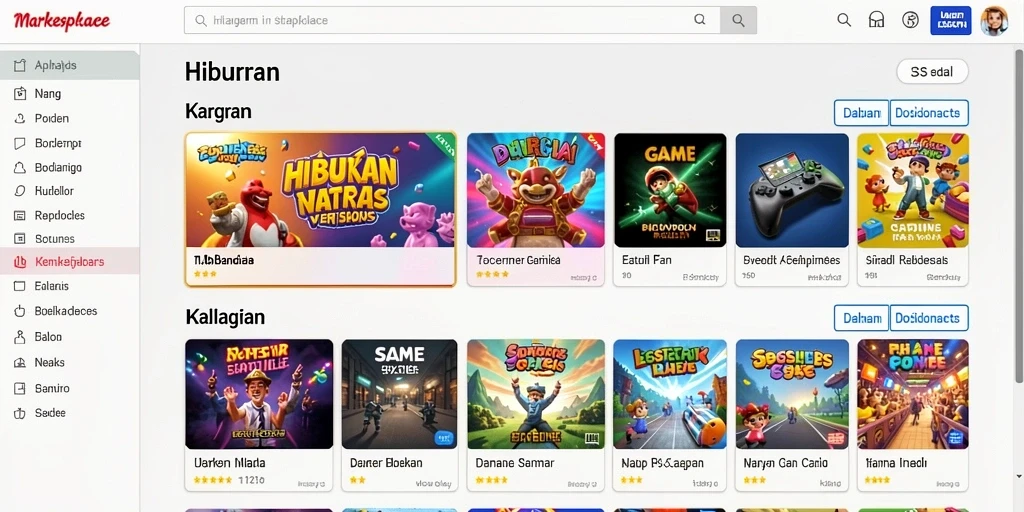The height and width of the screenshot is (512, 1024).
Task: Click the circular figure icon in header
Action: coord(910,20)
